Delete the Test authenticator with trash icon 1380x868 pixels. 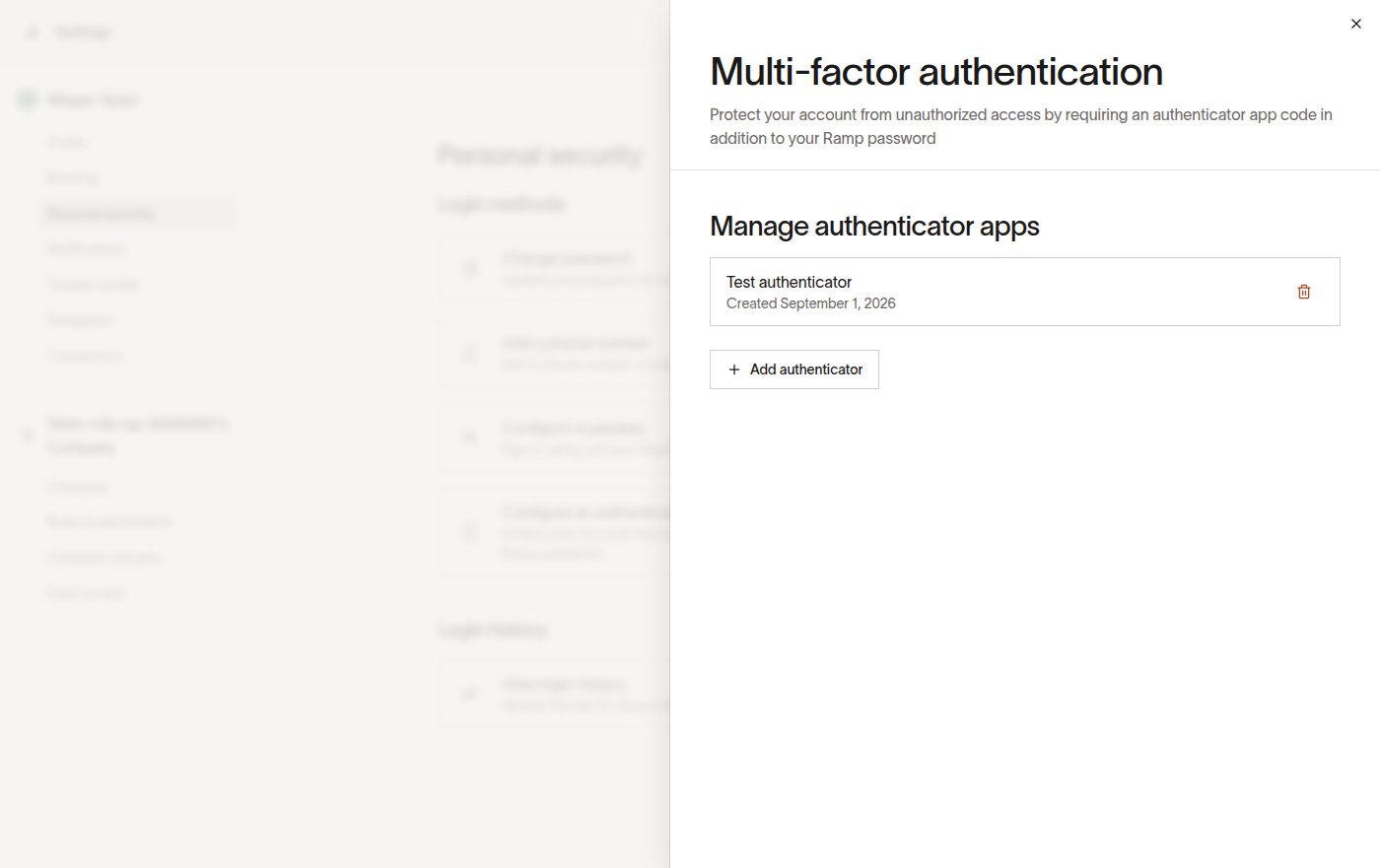(1304, 292)
